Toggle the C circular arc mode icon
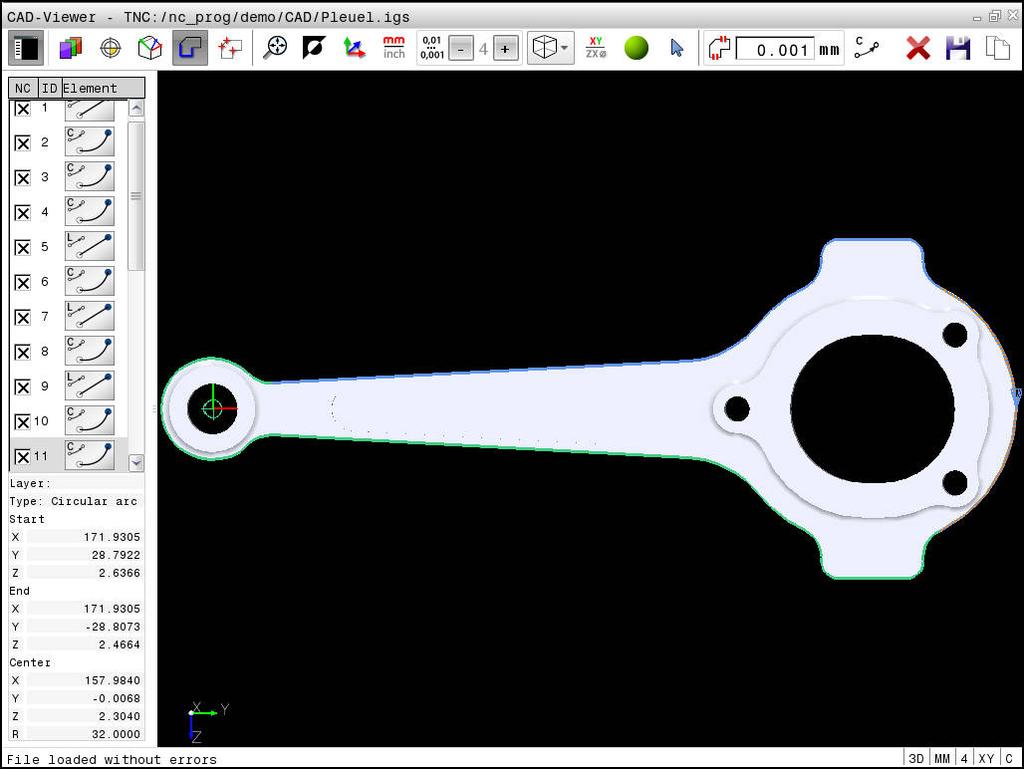This screenshot has height=769, width=1024. [x=867, y=48]
